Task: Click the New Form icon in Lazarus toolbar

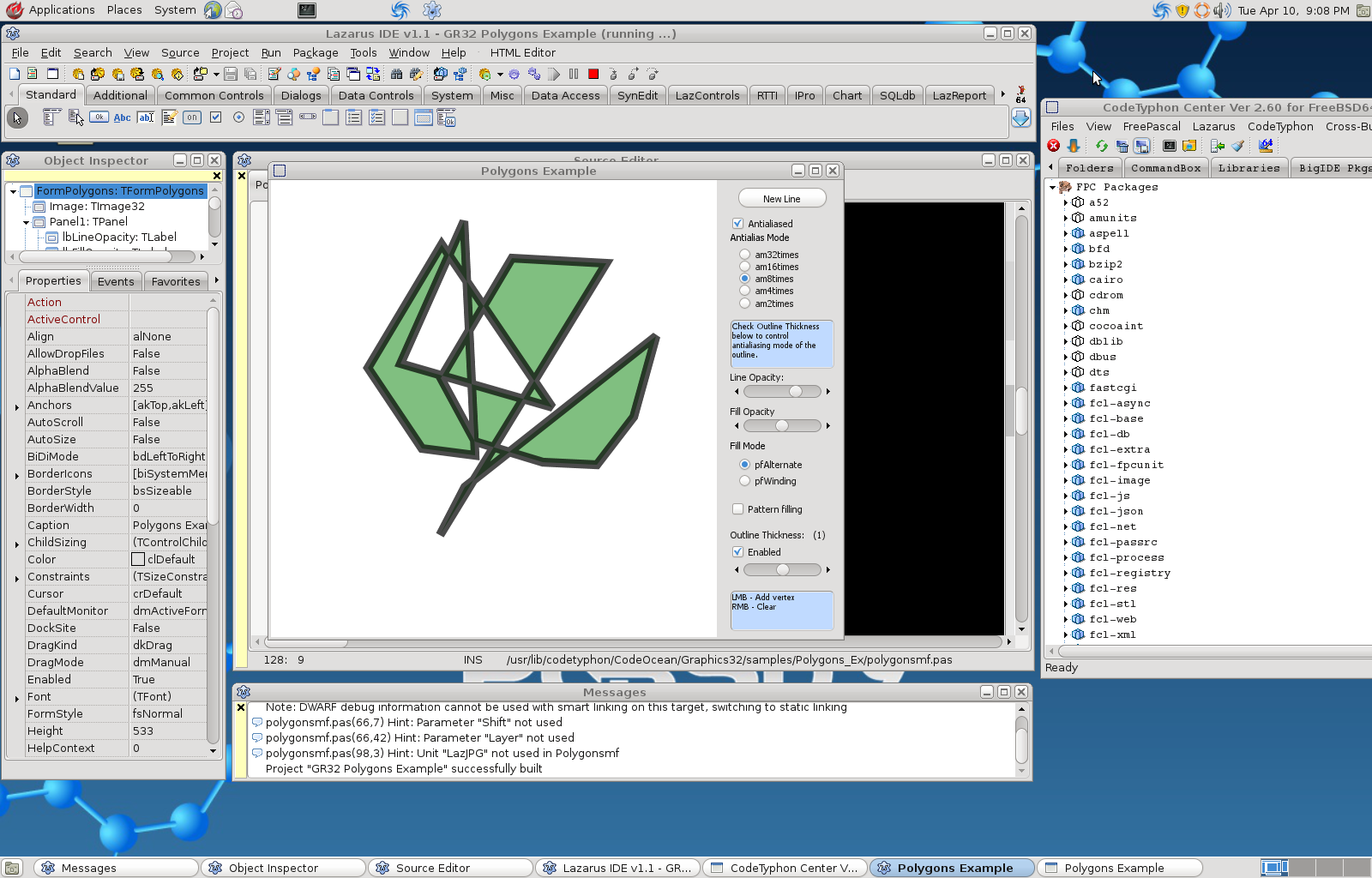Action: pyautogui.click(x=52, y=75)
